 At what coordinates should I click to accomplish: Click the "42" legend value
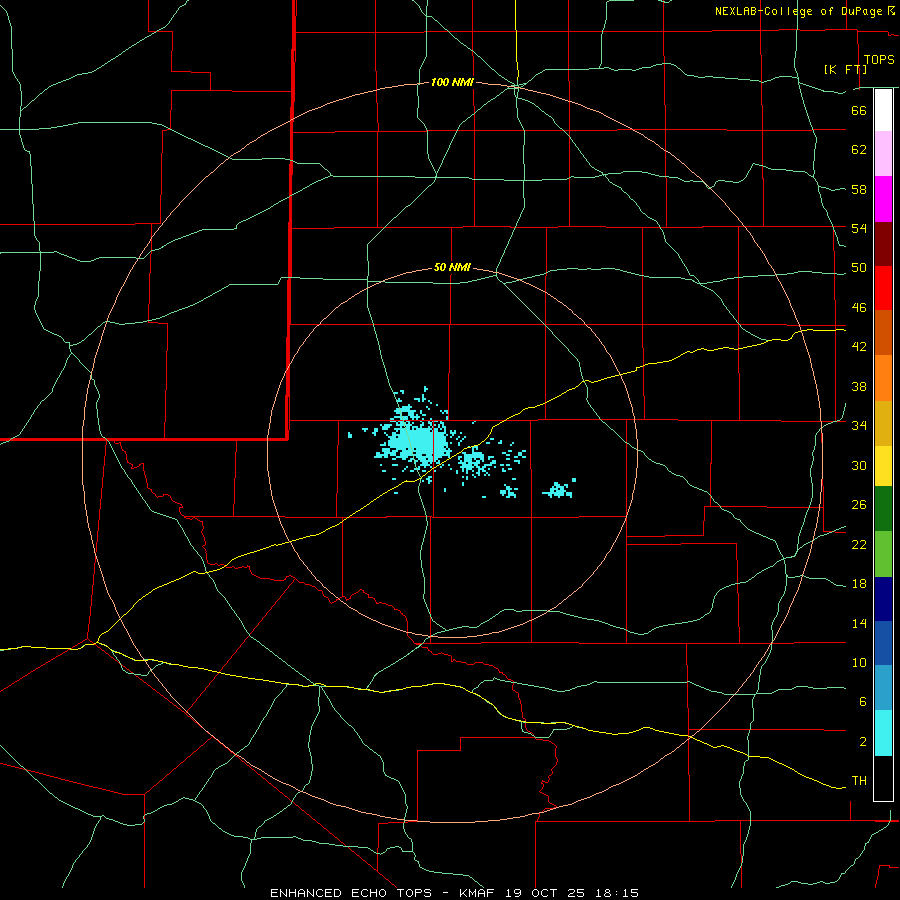(859, 347)
